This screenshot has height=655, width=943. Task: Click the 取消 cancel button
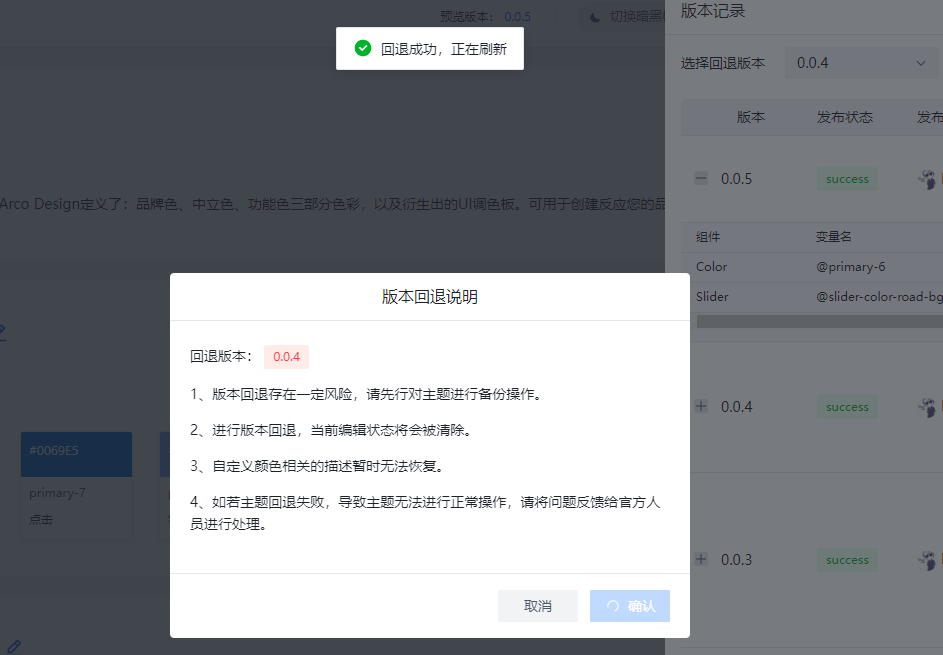(538, 606)
